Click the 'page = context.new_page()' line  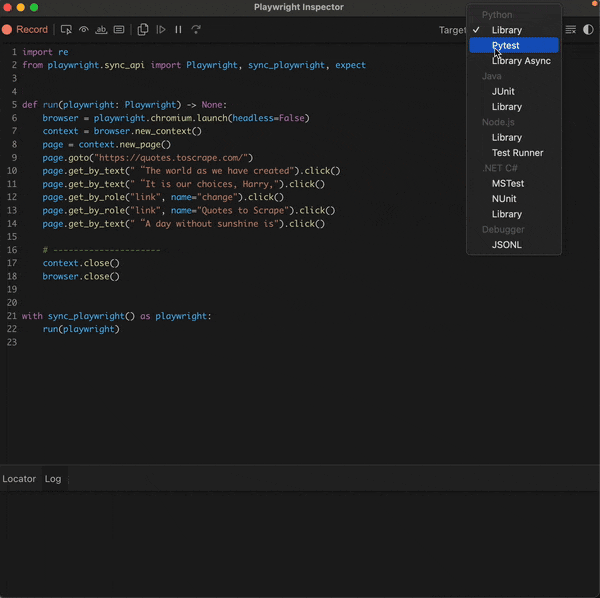click(107, 144)
